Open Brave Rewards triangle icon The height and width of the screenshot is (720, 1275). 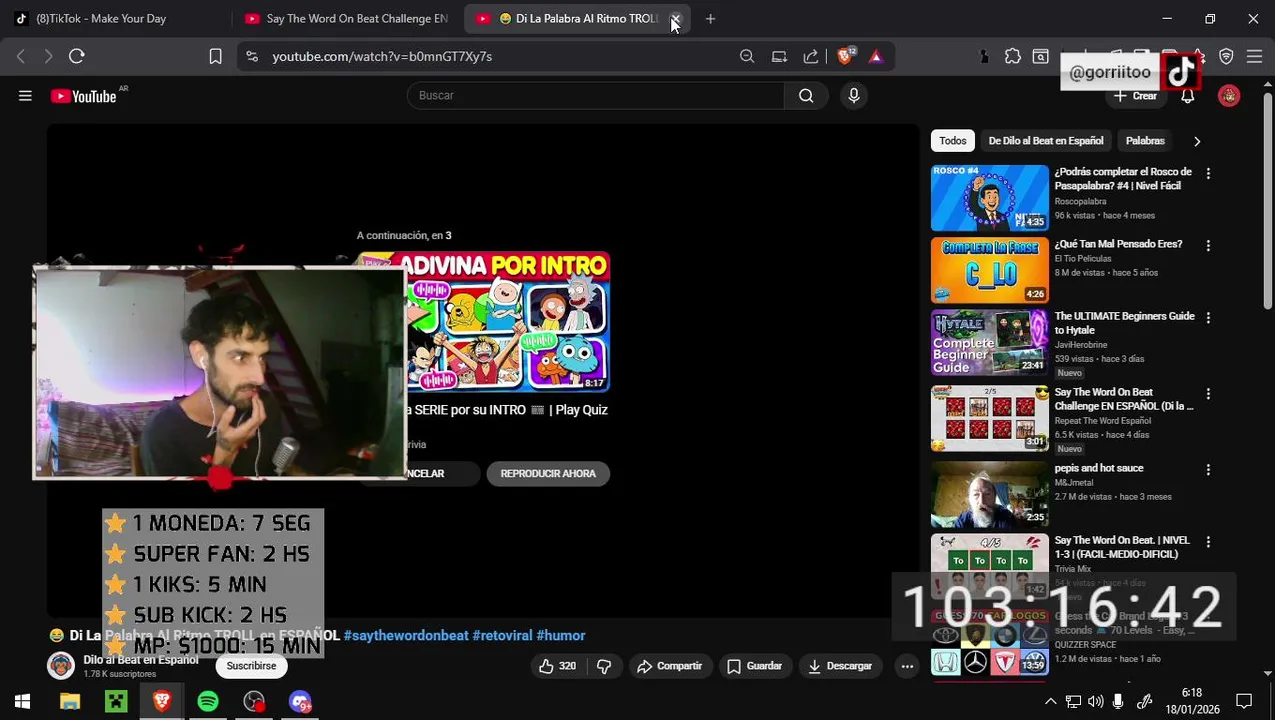(876, 57)
